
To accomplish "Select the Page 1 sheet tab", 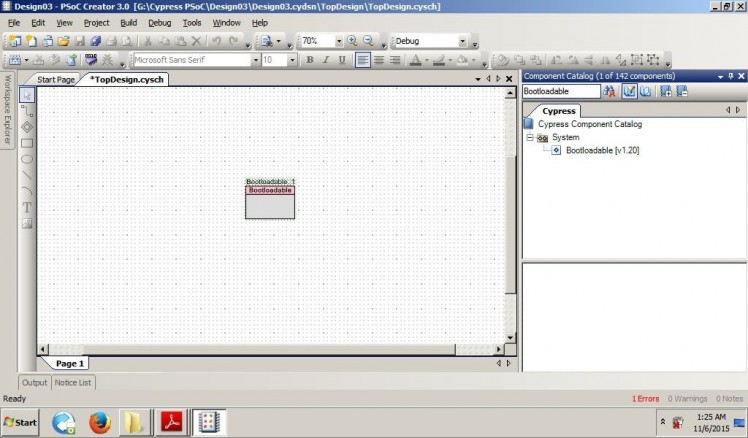I will click(x=70, y=364).
